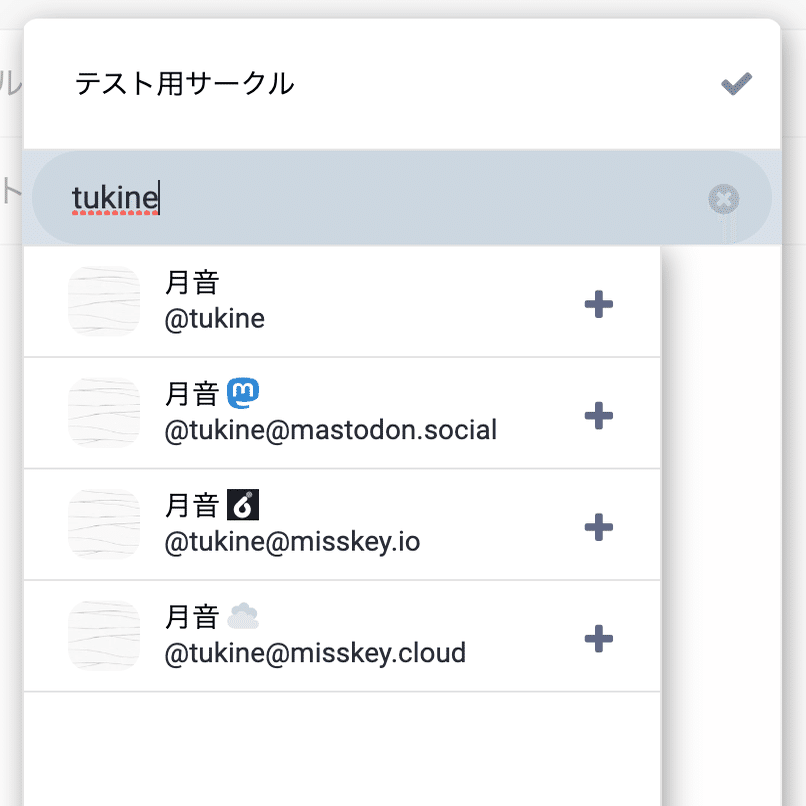Click the cloud emoji beside 月音
The height and width of the screenshot is (806, 806).
point(243,617)
